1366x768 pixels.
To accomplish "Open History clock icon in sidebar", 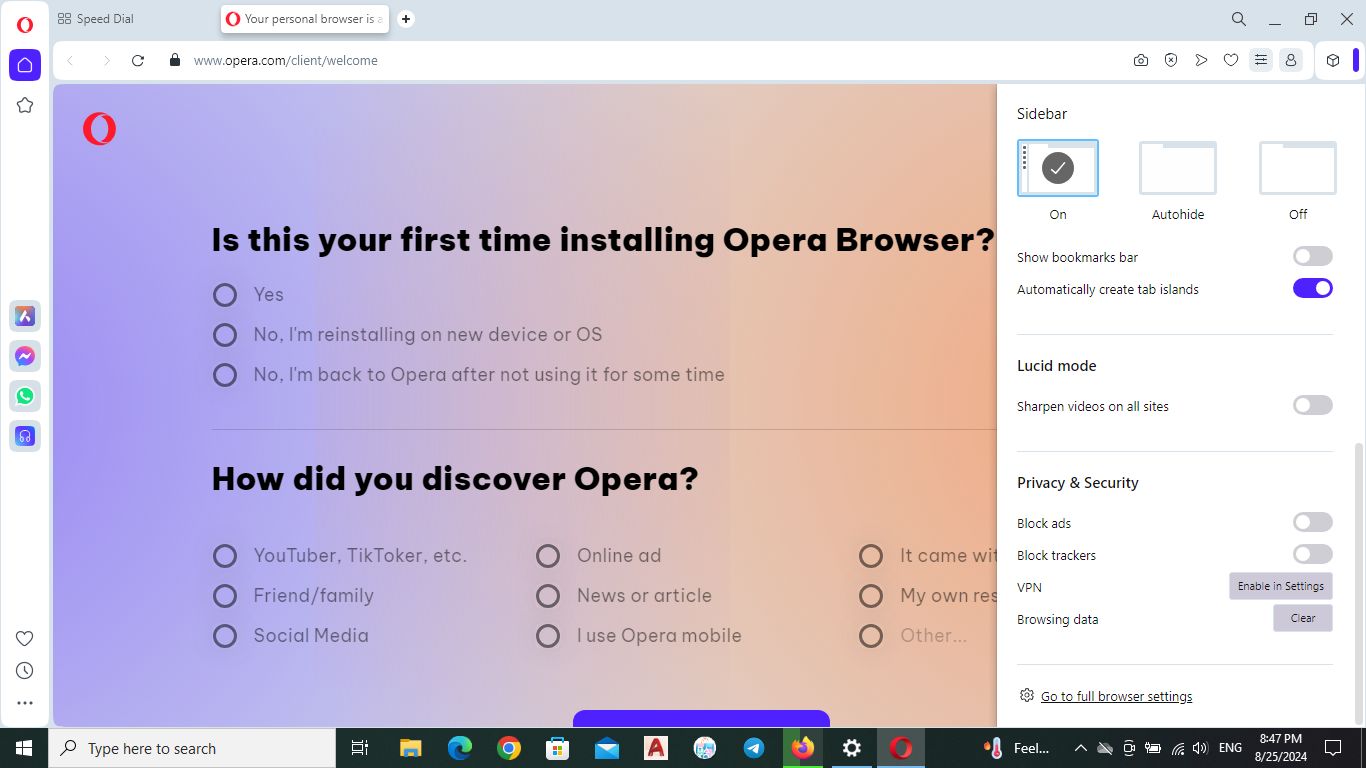I will tap(25, 670).
